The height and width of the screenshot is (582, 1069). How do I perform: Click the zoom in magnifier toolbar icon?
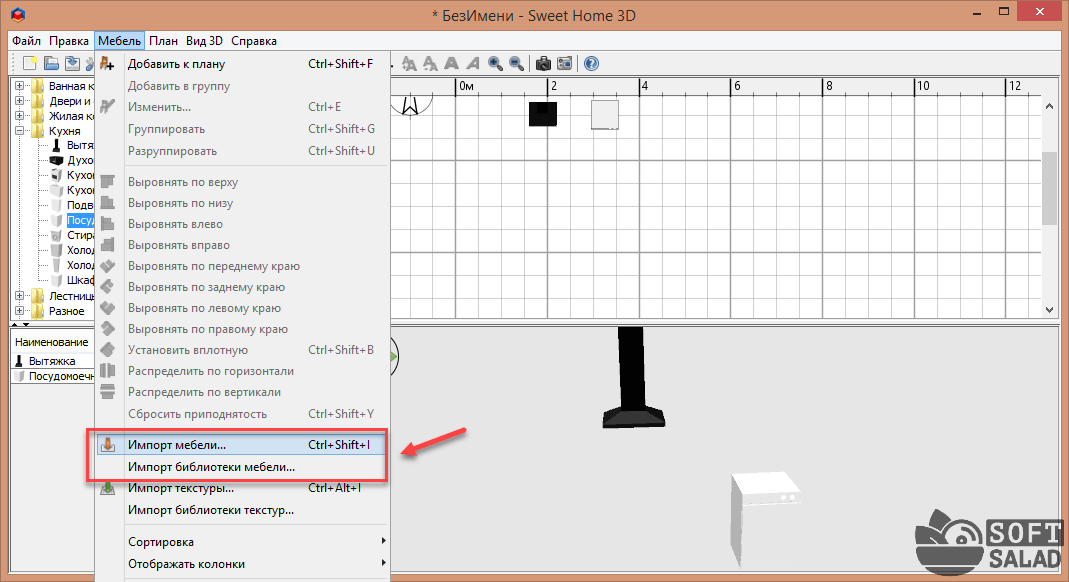(x=495, y=64)
